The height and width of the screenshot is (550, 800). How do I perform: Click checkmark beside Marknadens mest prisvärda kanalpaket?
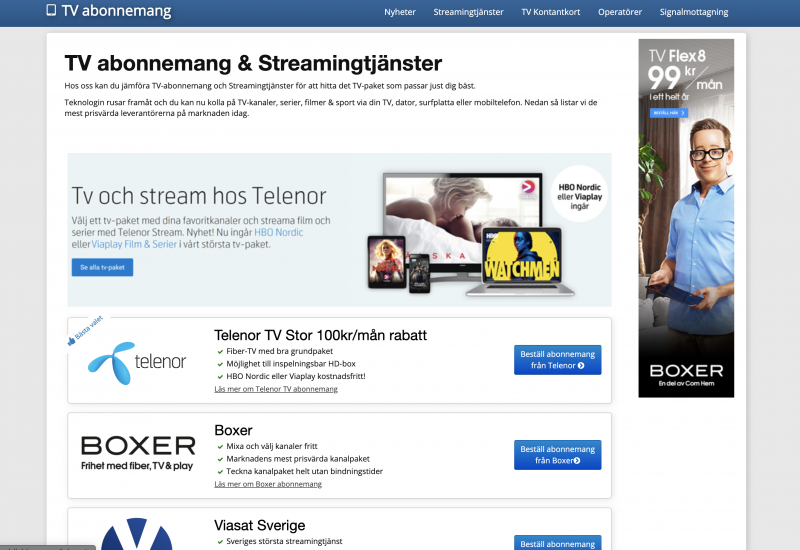point(220,459)
